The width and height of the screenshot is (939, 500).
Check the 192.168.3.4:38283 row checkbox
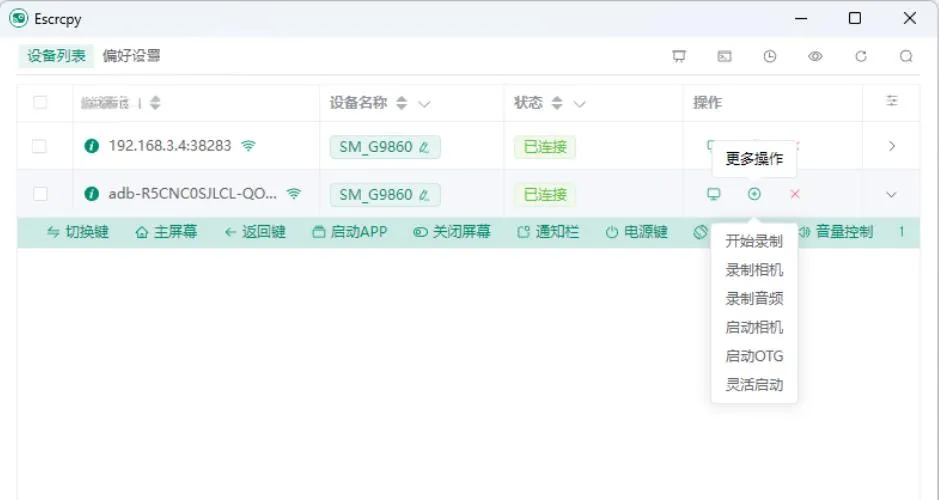point(40,146)
